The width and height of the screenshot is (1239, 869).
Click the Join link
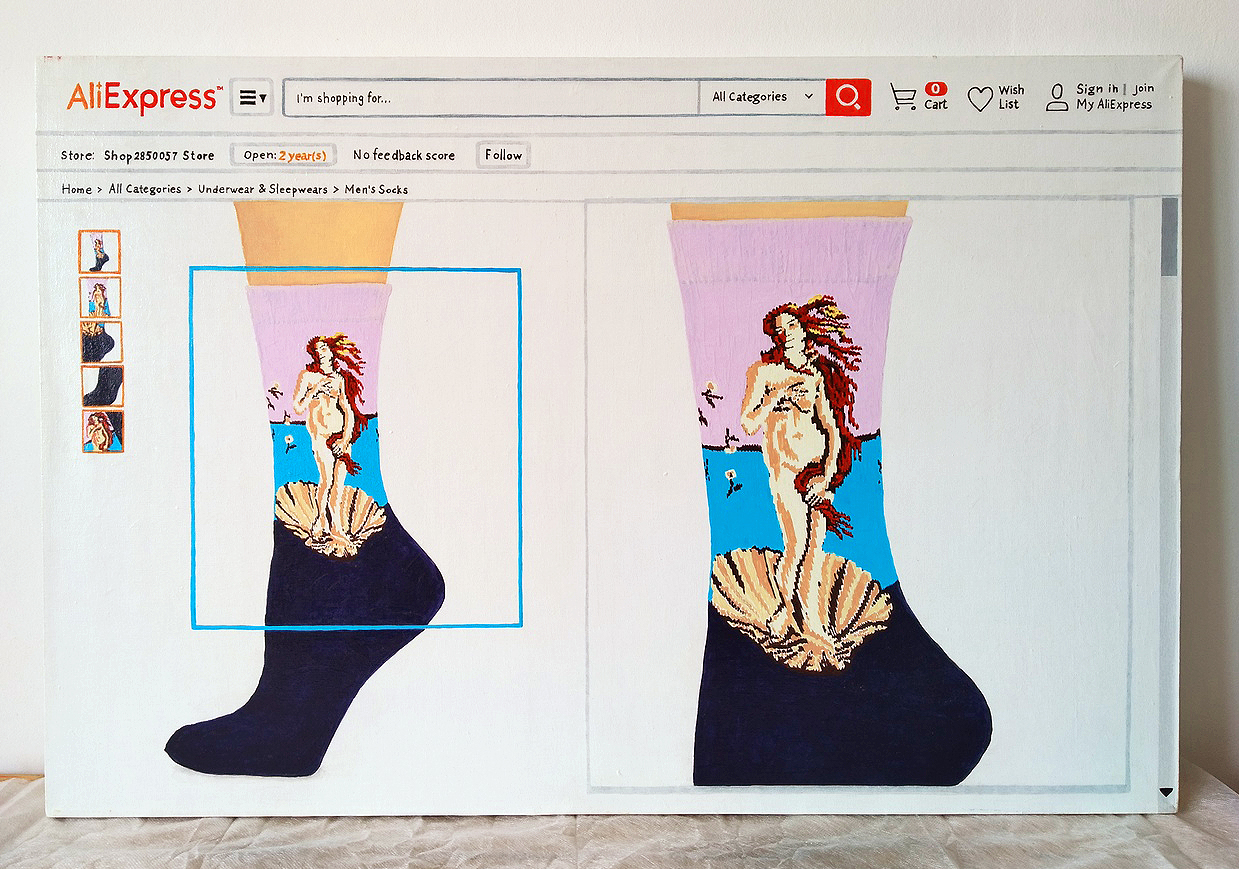(1143, 89)
